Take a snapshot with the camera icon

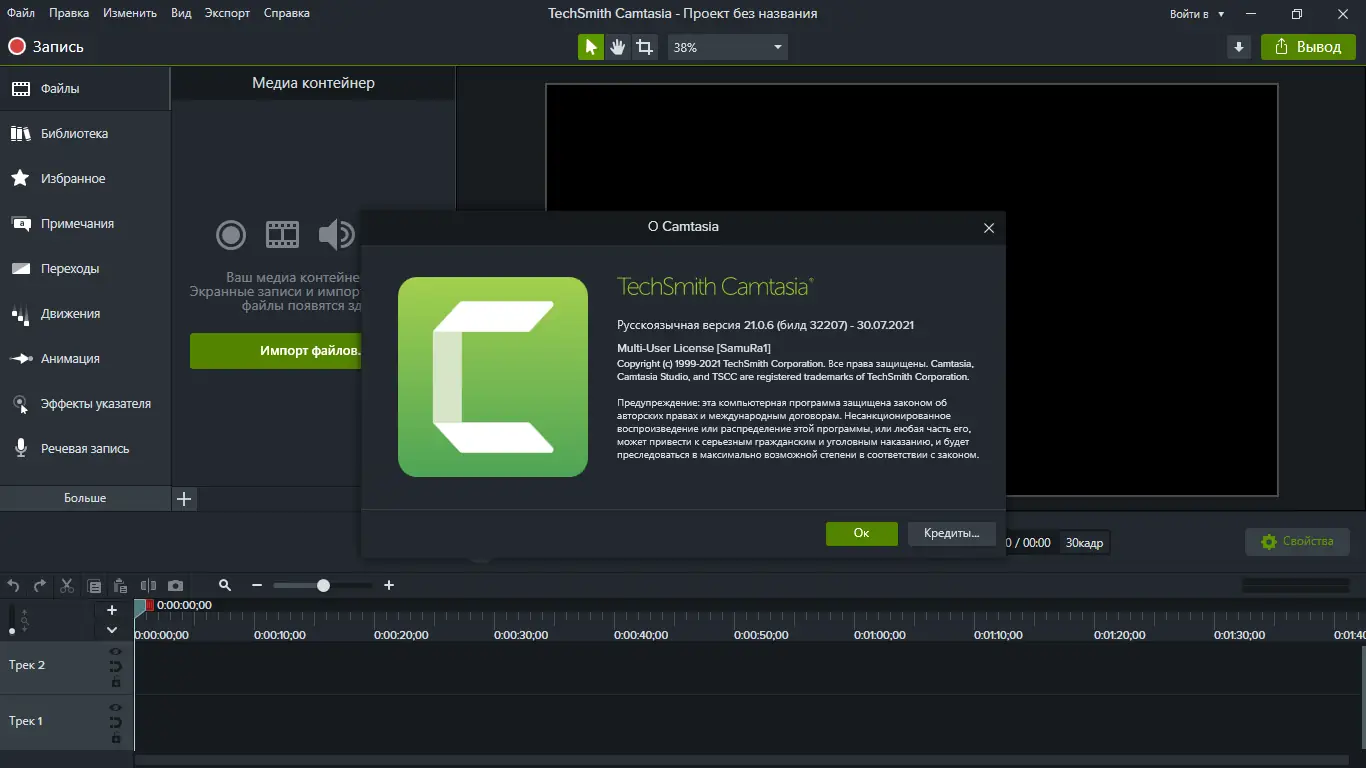[x=177, y=585]
